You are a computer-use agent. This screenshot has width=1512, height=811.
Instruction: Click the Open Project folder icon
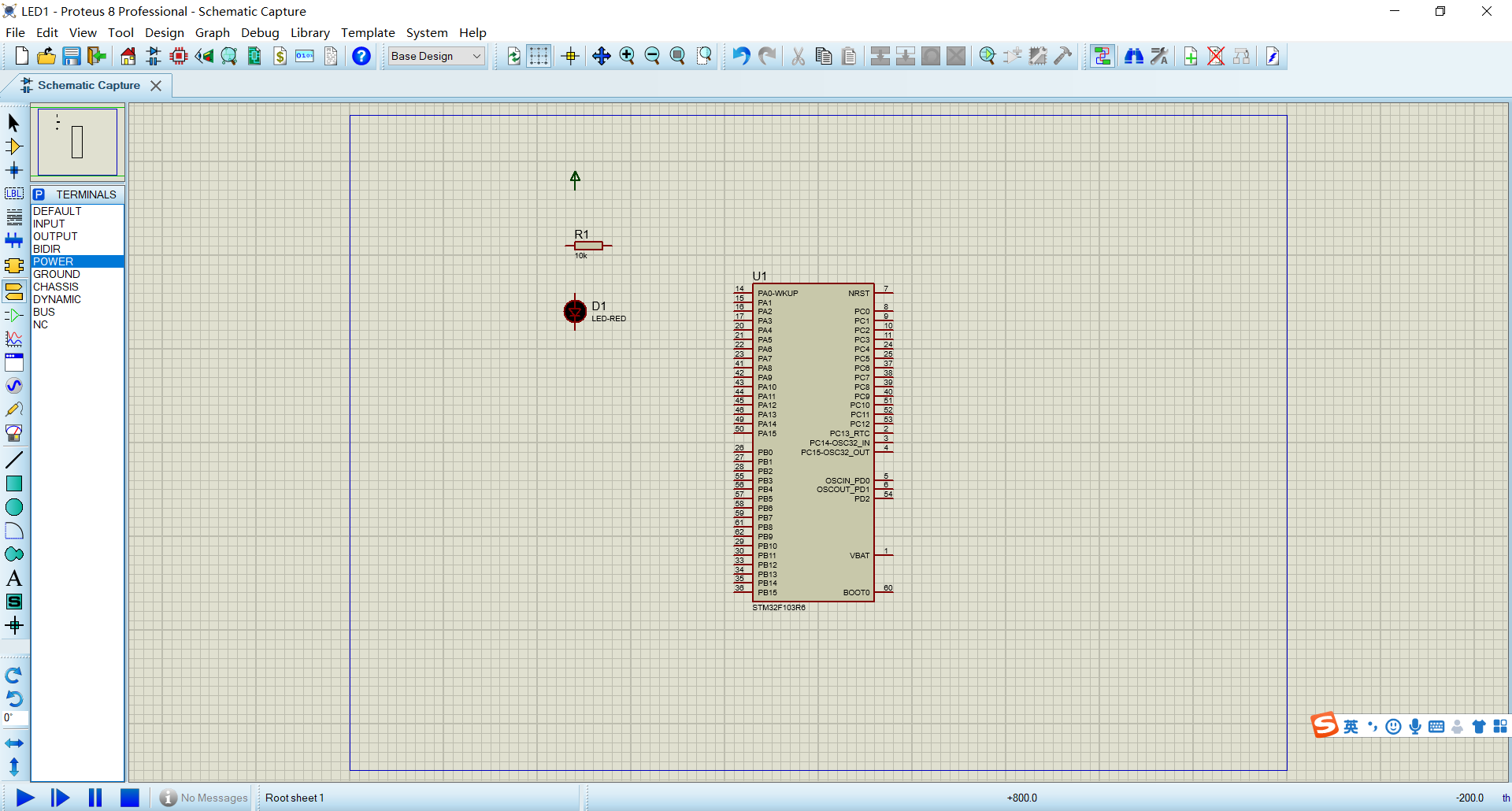(x=46, y=56)
